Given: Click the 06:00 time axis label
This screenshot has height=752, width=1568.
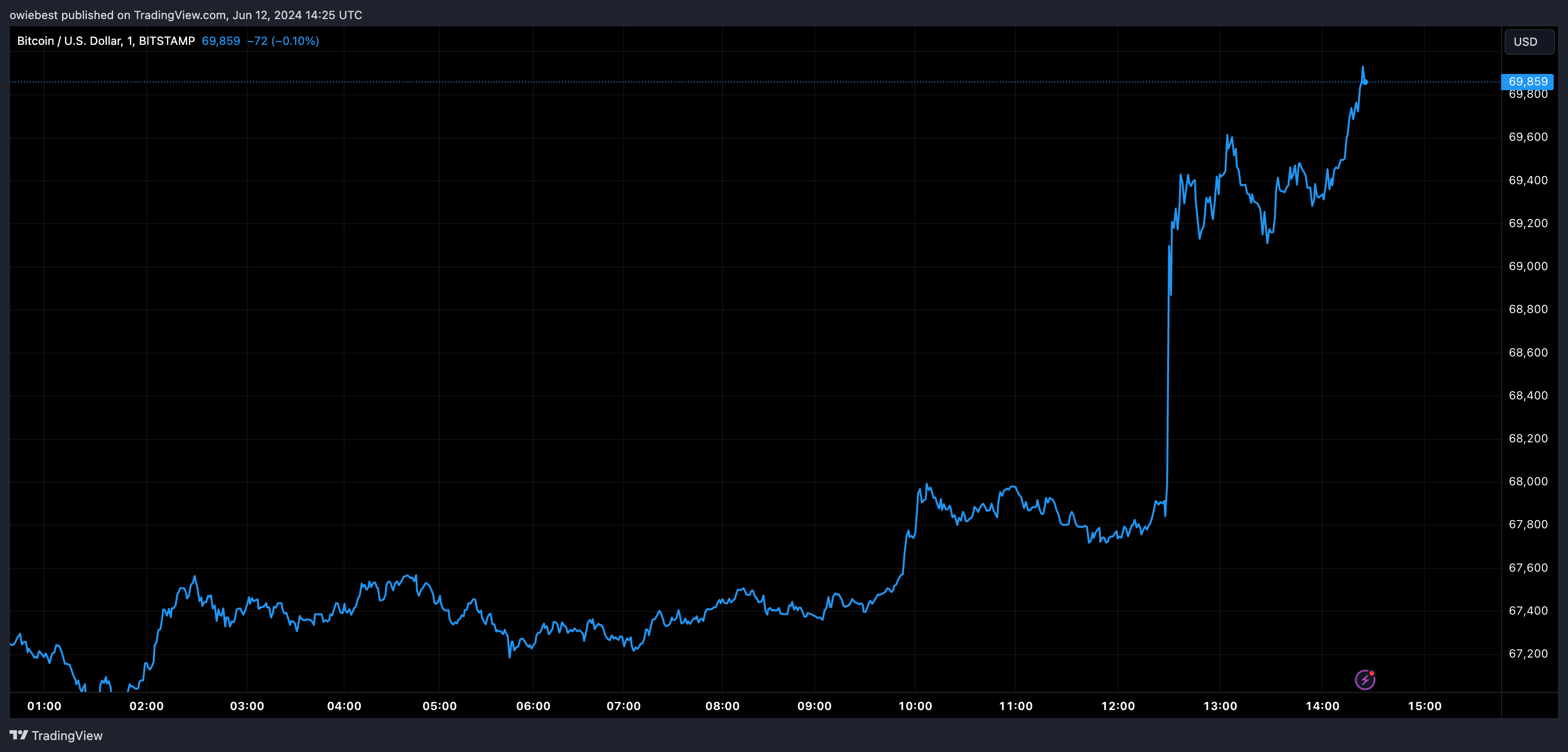Looking at the screenshot, I should pos(533,706).
